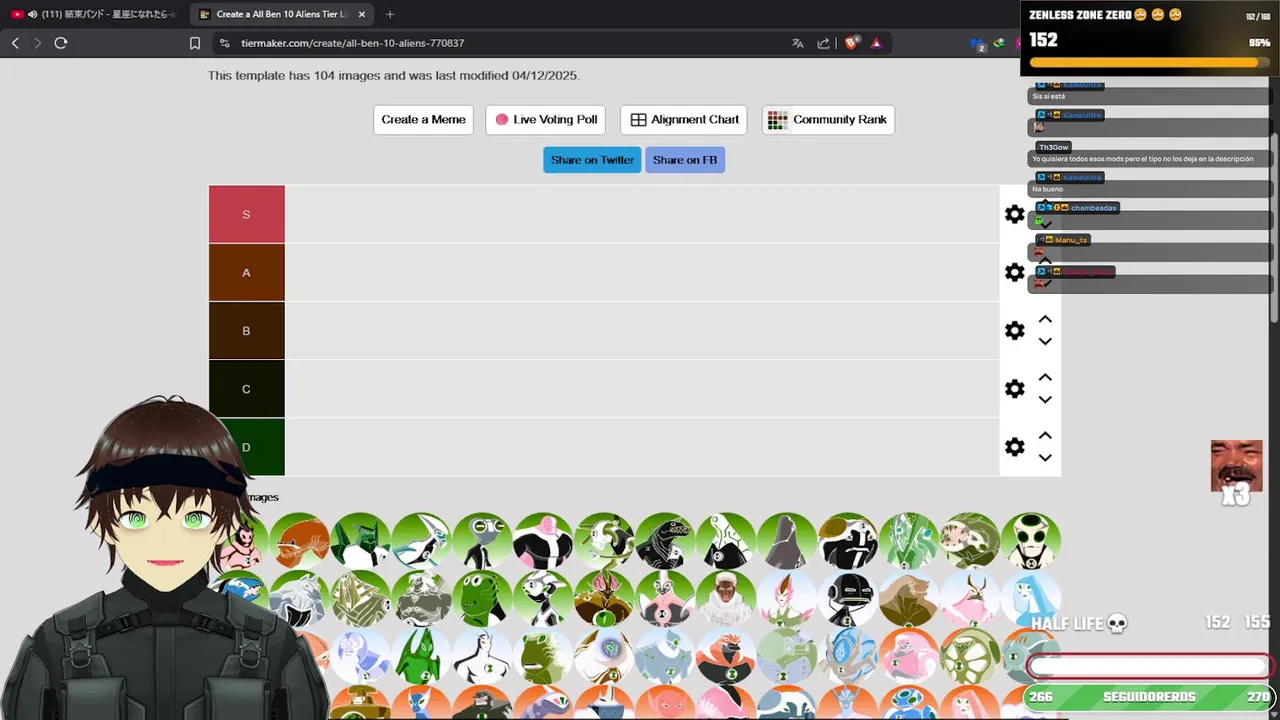Start a Live Voting Poll

[545, 120]
